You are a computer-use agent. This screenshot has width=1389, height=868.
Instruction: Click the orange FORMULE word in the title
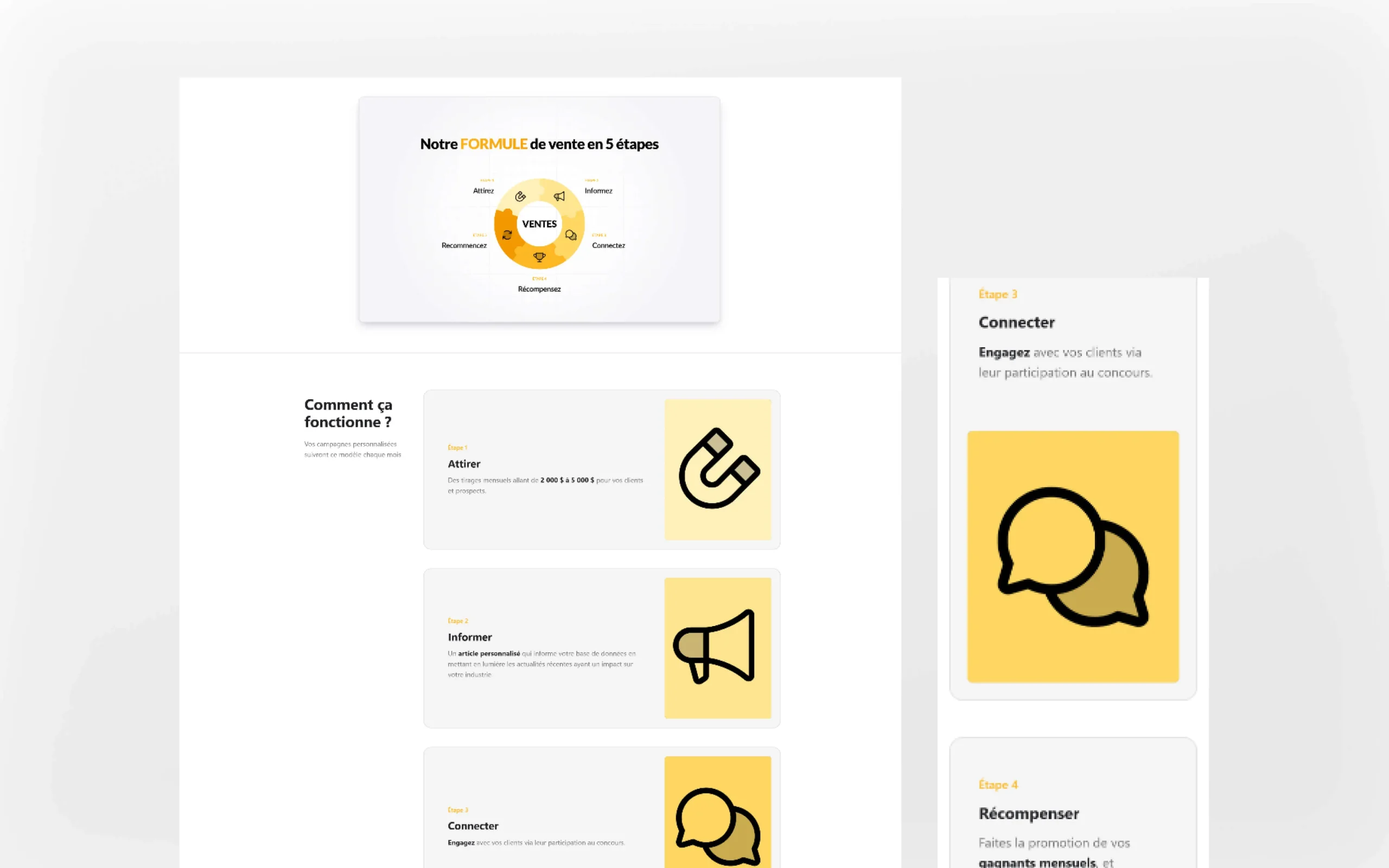494,144
